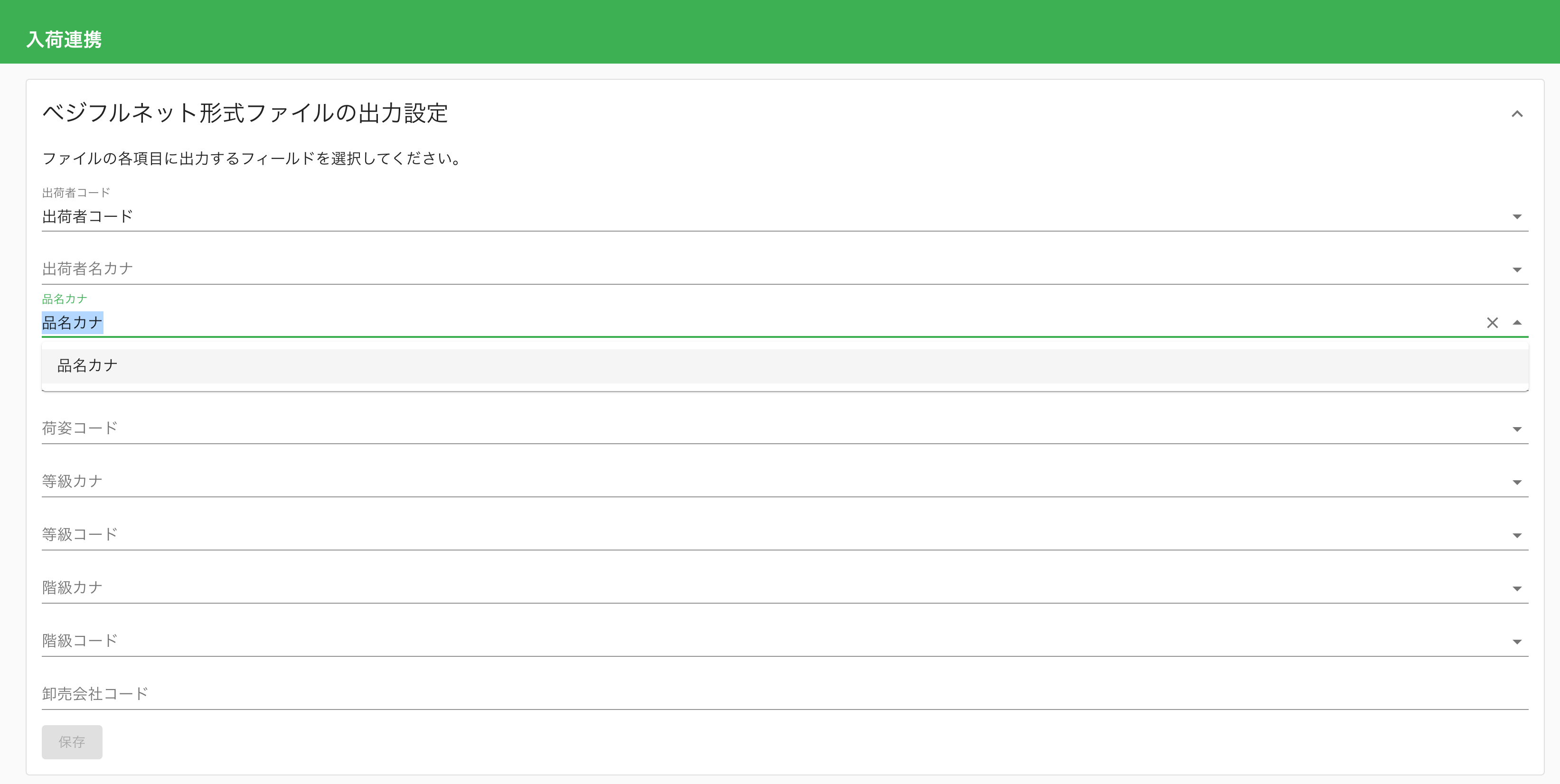Click the 保存 button

click(x=72, y=742)
